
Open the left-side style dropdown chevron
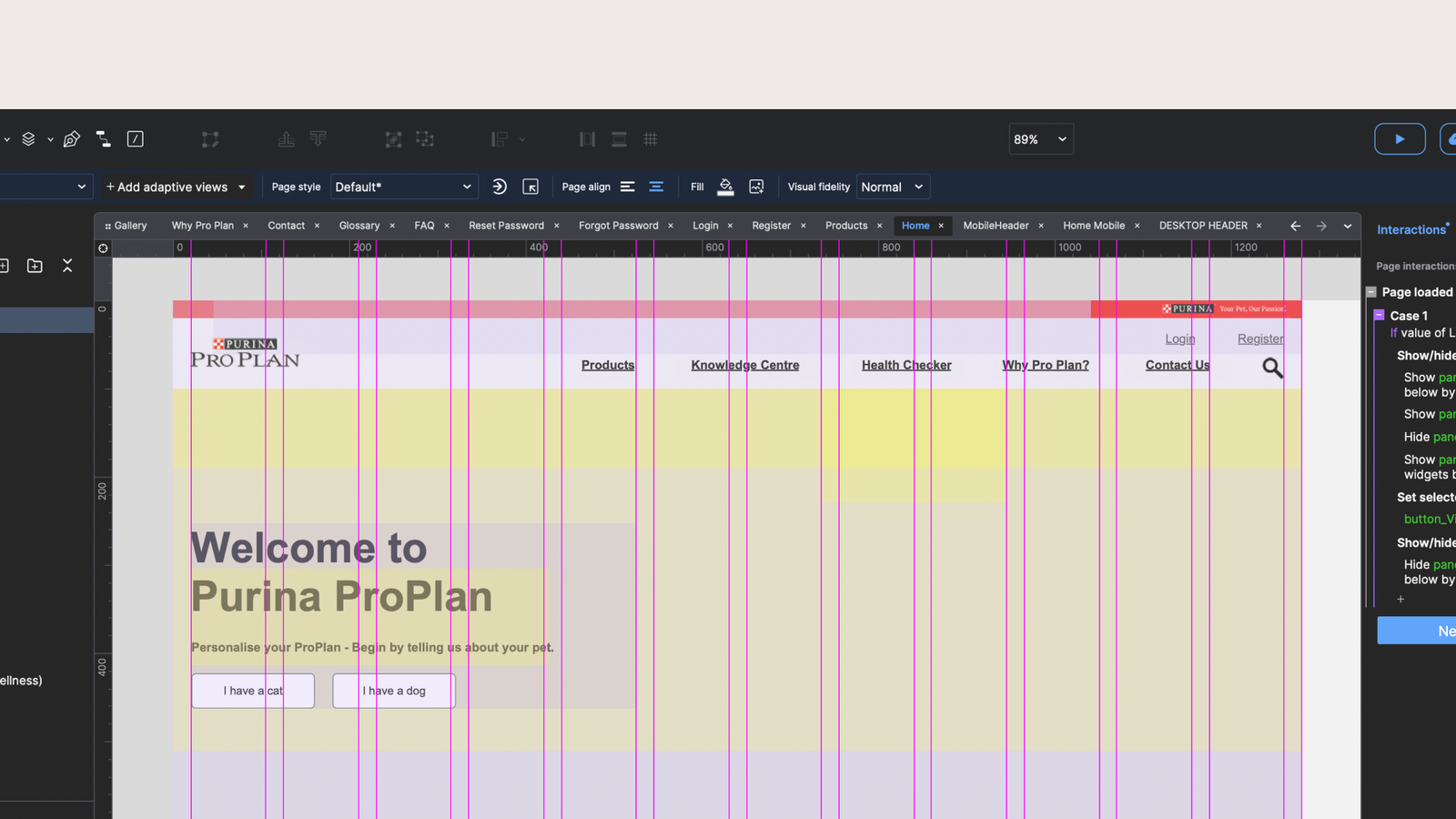pos(82,187)
